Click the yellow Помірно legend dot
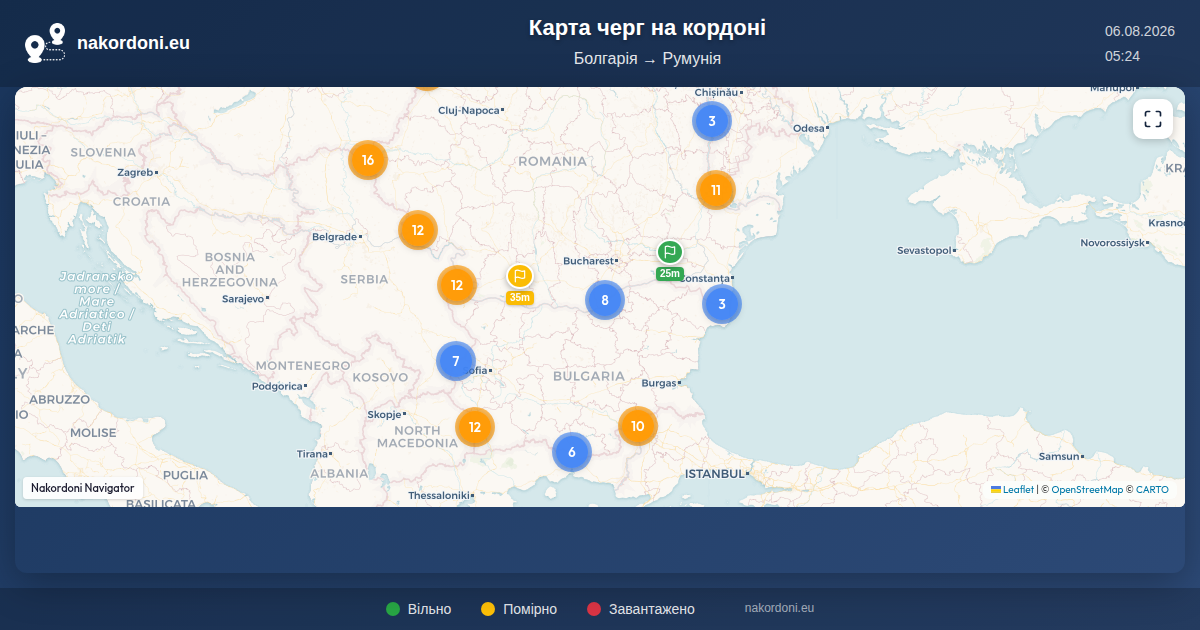 click(x=488, y=609)
